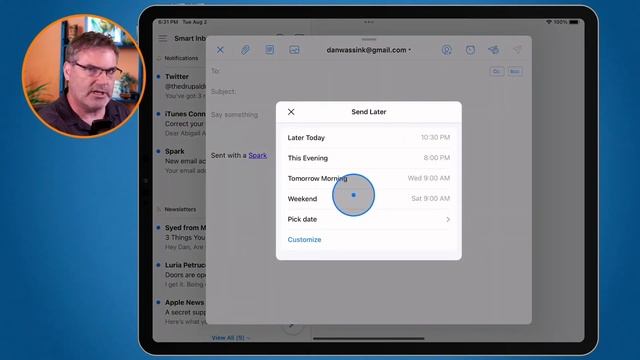
Task: Expand Pick date chevron arrow
Action: pyautogui.click(x=448, y=220)
